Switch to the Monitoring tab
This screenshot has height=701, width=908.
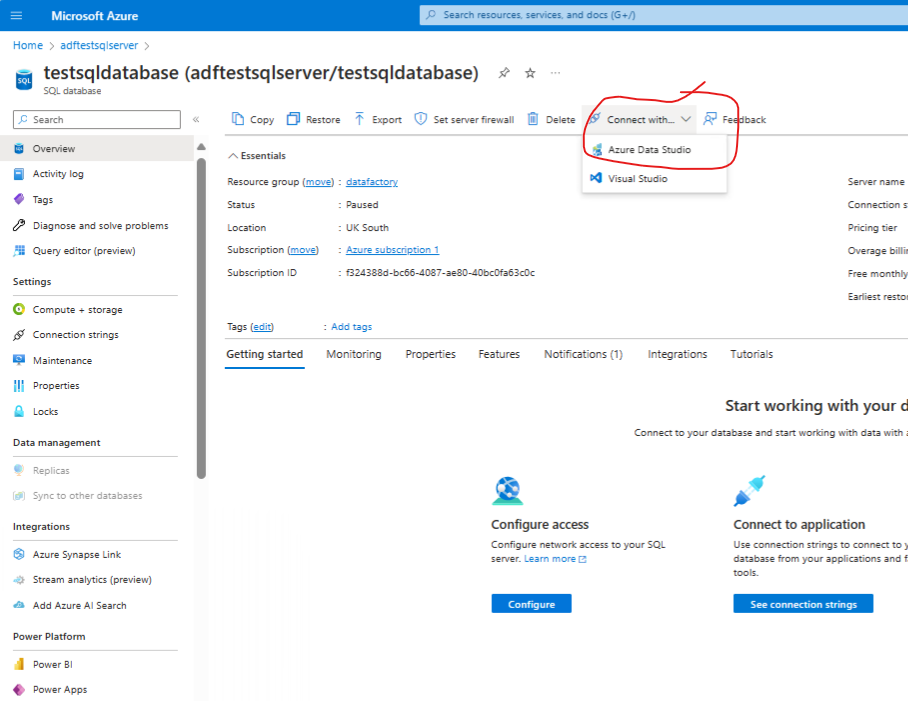click(354, 354)
